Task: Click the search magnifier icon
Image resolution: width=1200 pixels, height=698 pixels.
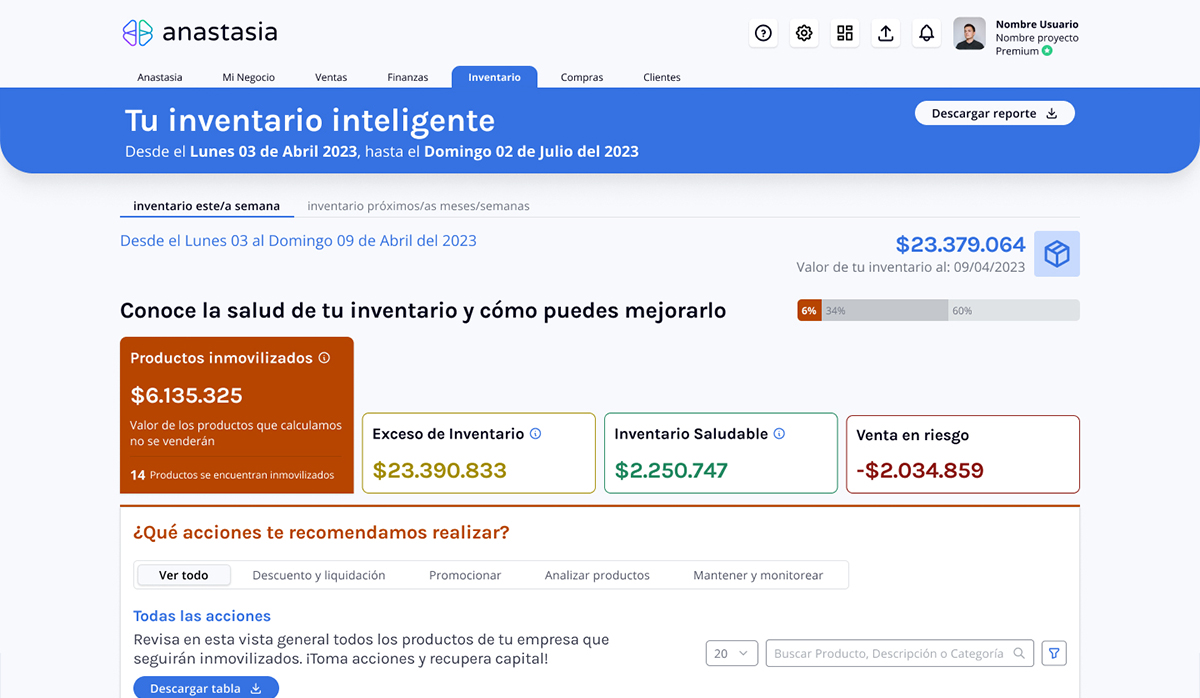Action: click(x=1019, y=654)
